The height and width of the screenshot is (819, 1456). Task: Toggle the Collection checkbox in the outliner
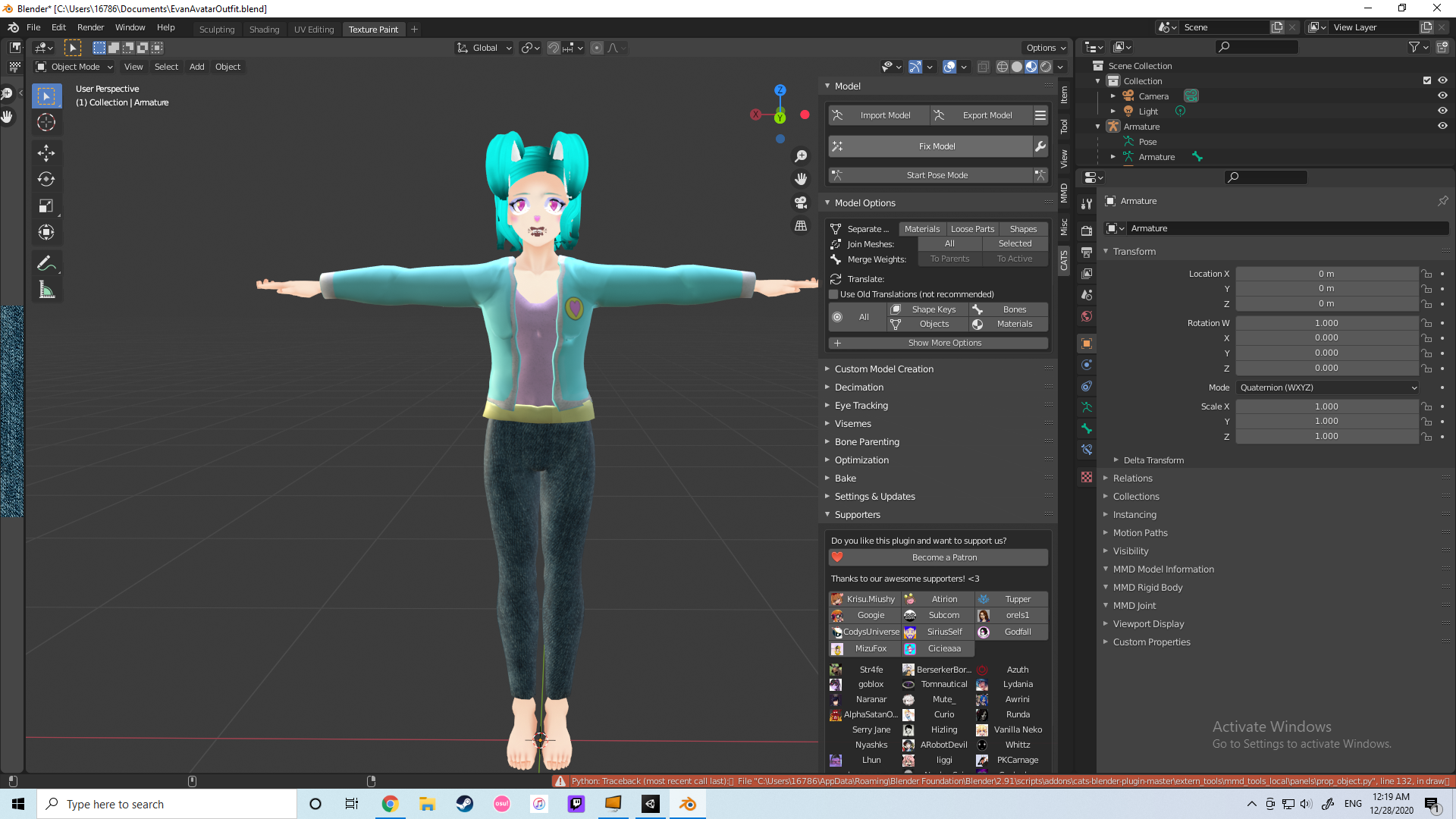(1426, 80)
